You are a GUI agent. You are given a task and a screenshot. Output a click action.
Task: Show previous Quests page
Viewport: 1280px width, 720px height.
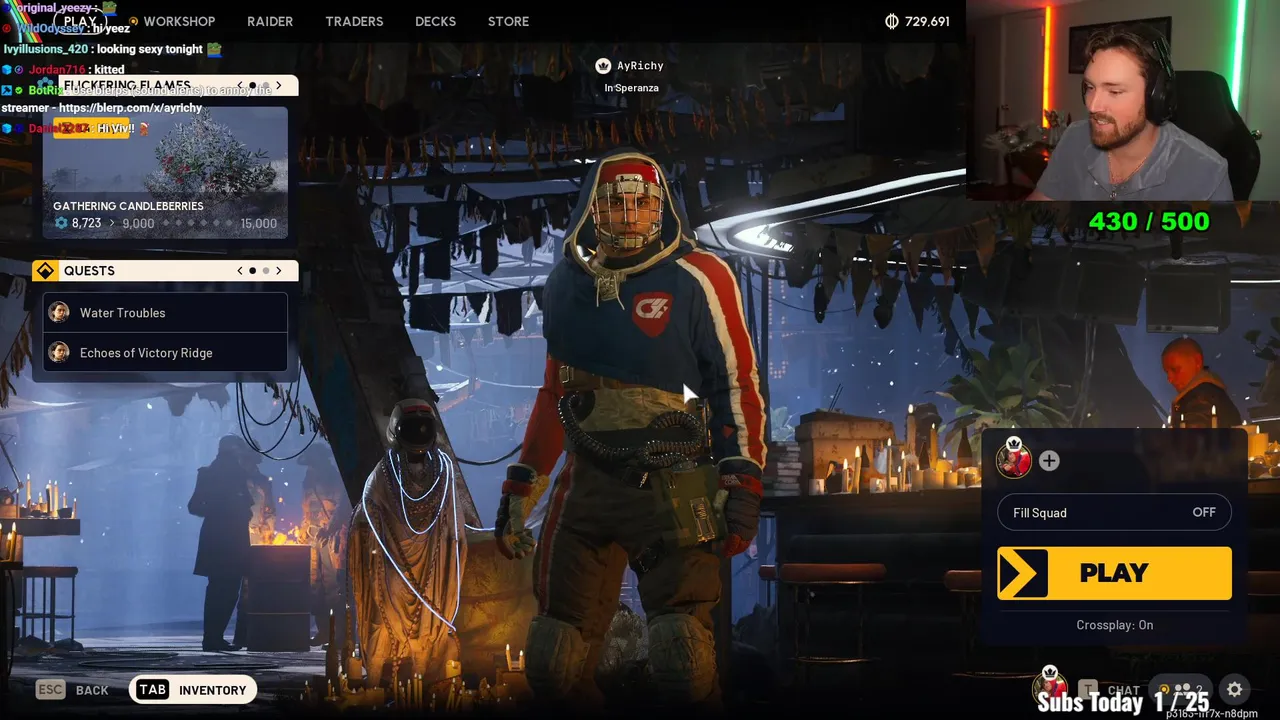(x=240, y=271)
